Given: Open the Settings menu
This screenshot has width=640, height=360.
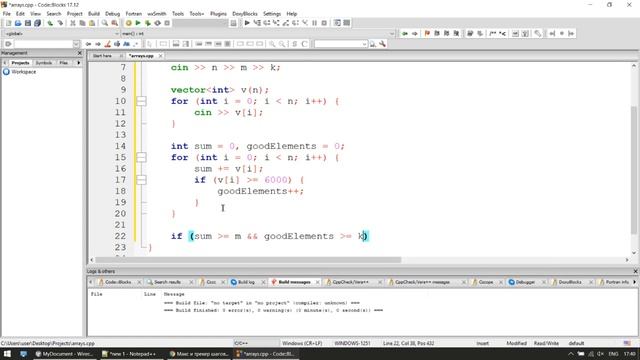Looking at the screenshot, I should pyautogui.click(x=272, y=13).
